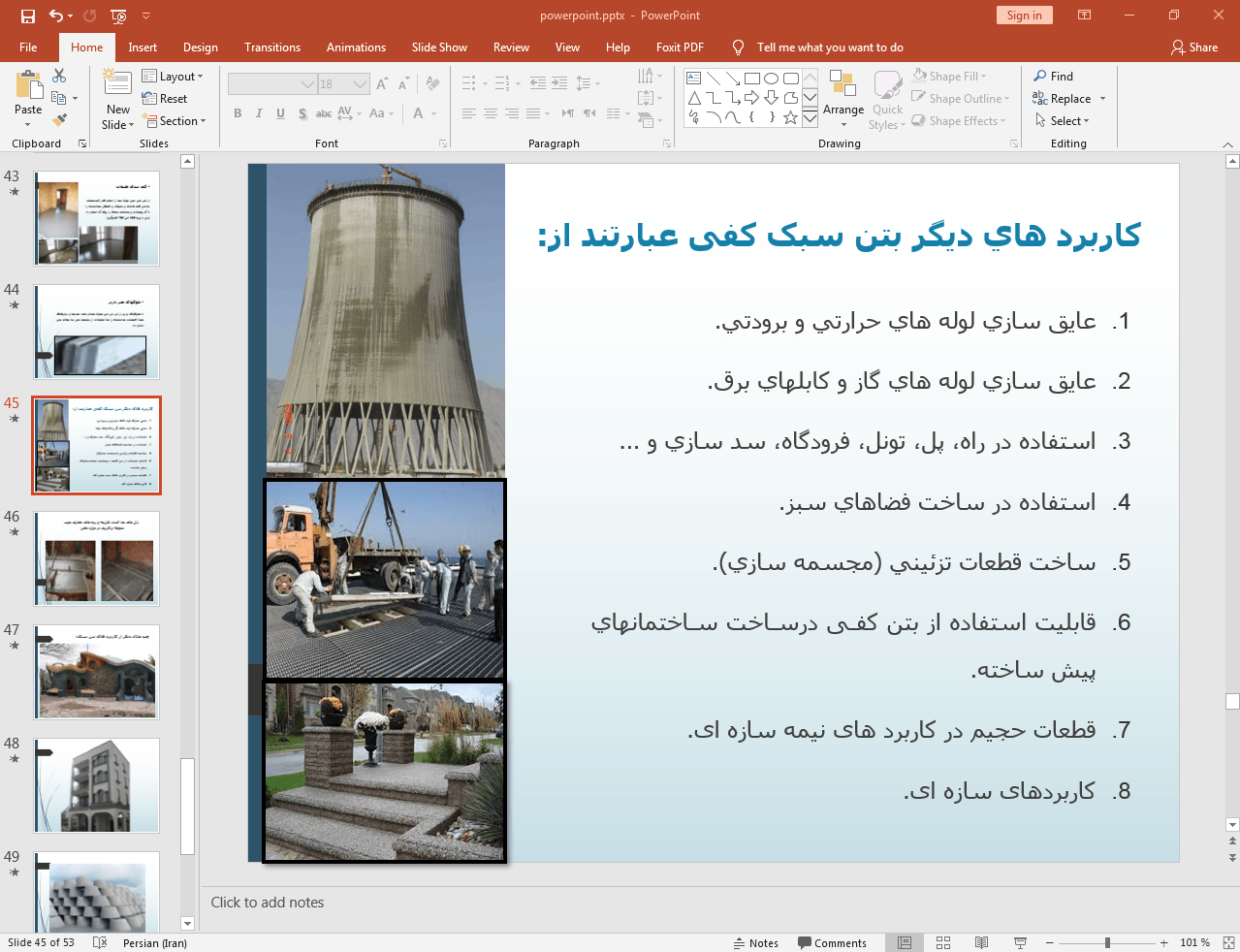Click the Paste clipboard icon

28,85
